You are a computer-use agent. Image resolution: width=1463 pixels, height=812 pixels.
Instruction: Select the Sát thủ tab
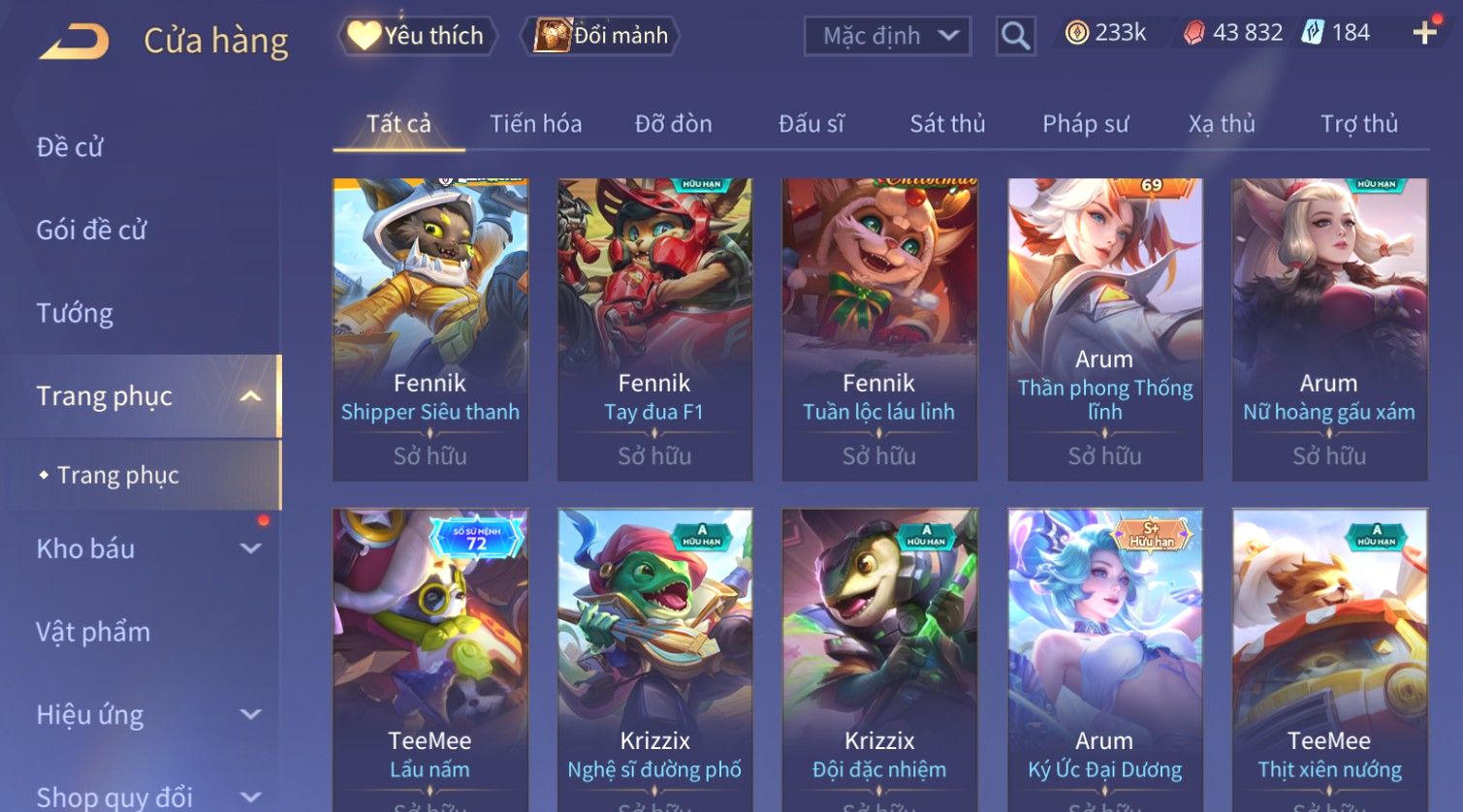coord(947,124)
